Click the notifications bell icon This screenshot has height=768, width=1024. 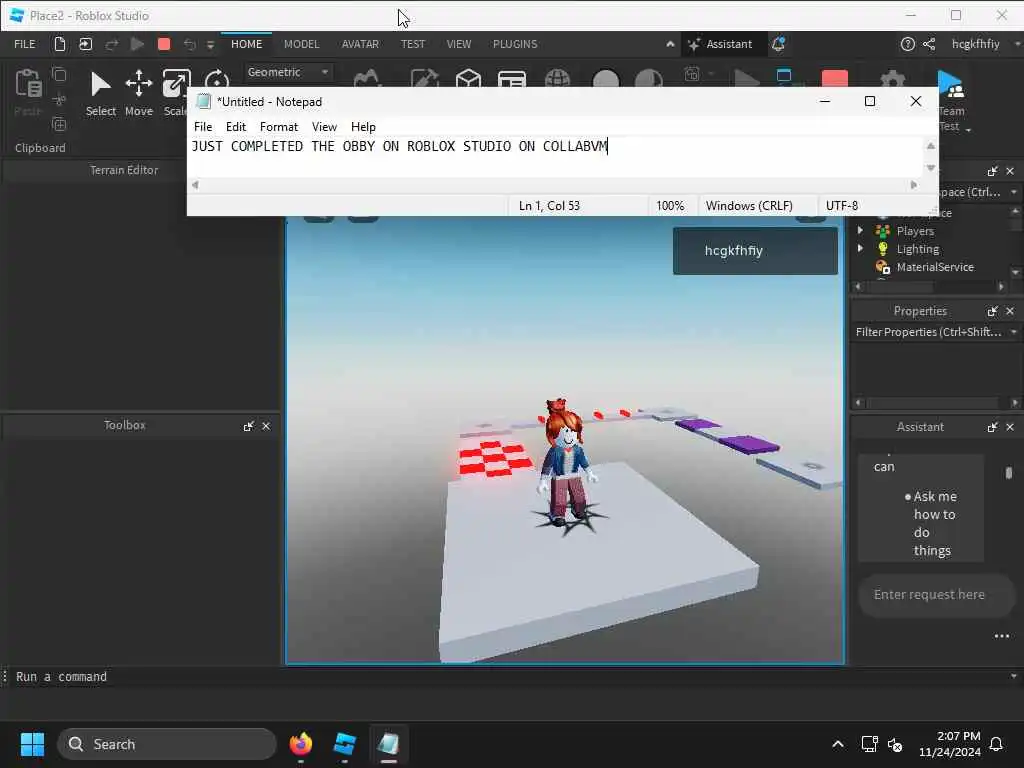click(x=778, y=44)
